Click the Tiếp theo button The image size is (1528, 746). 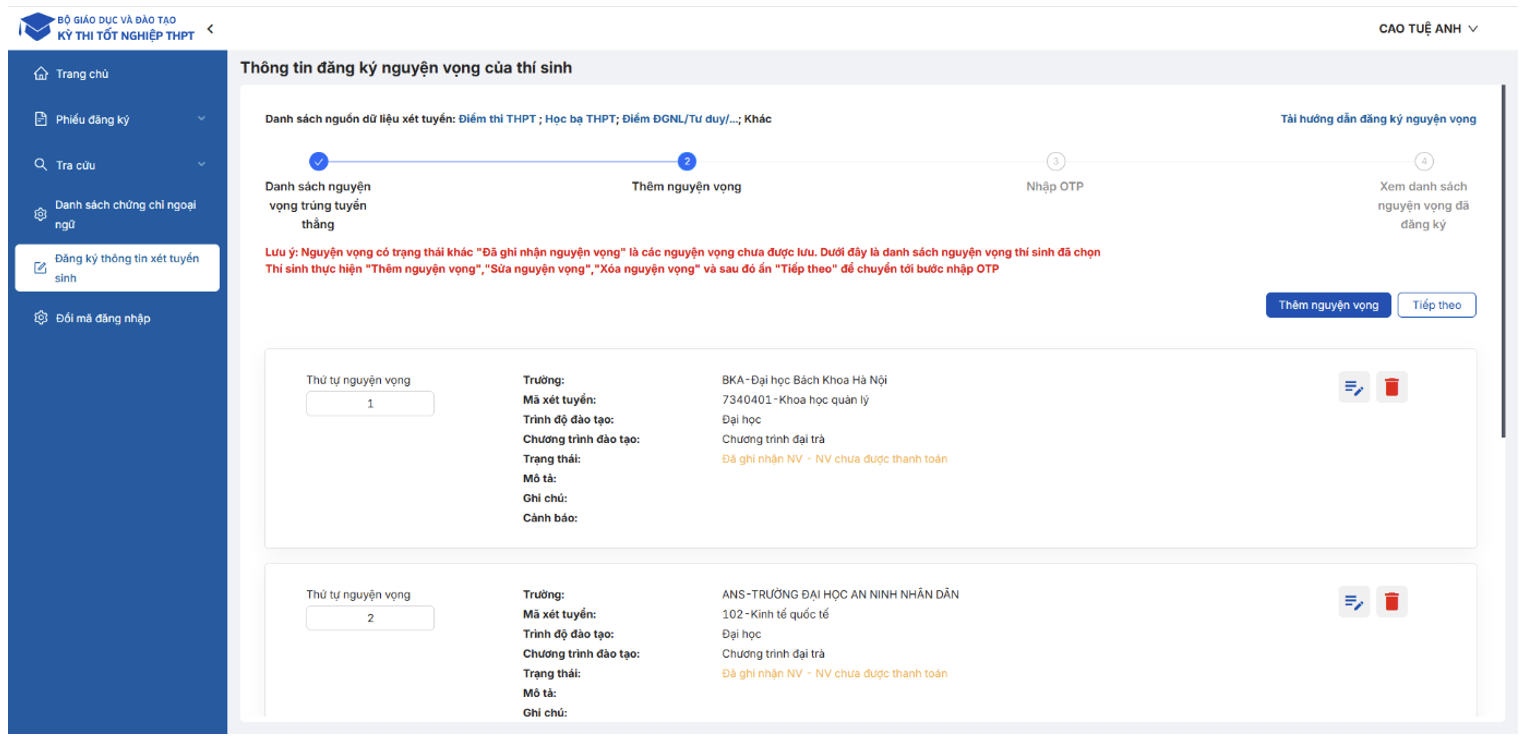[1436, 305]
